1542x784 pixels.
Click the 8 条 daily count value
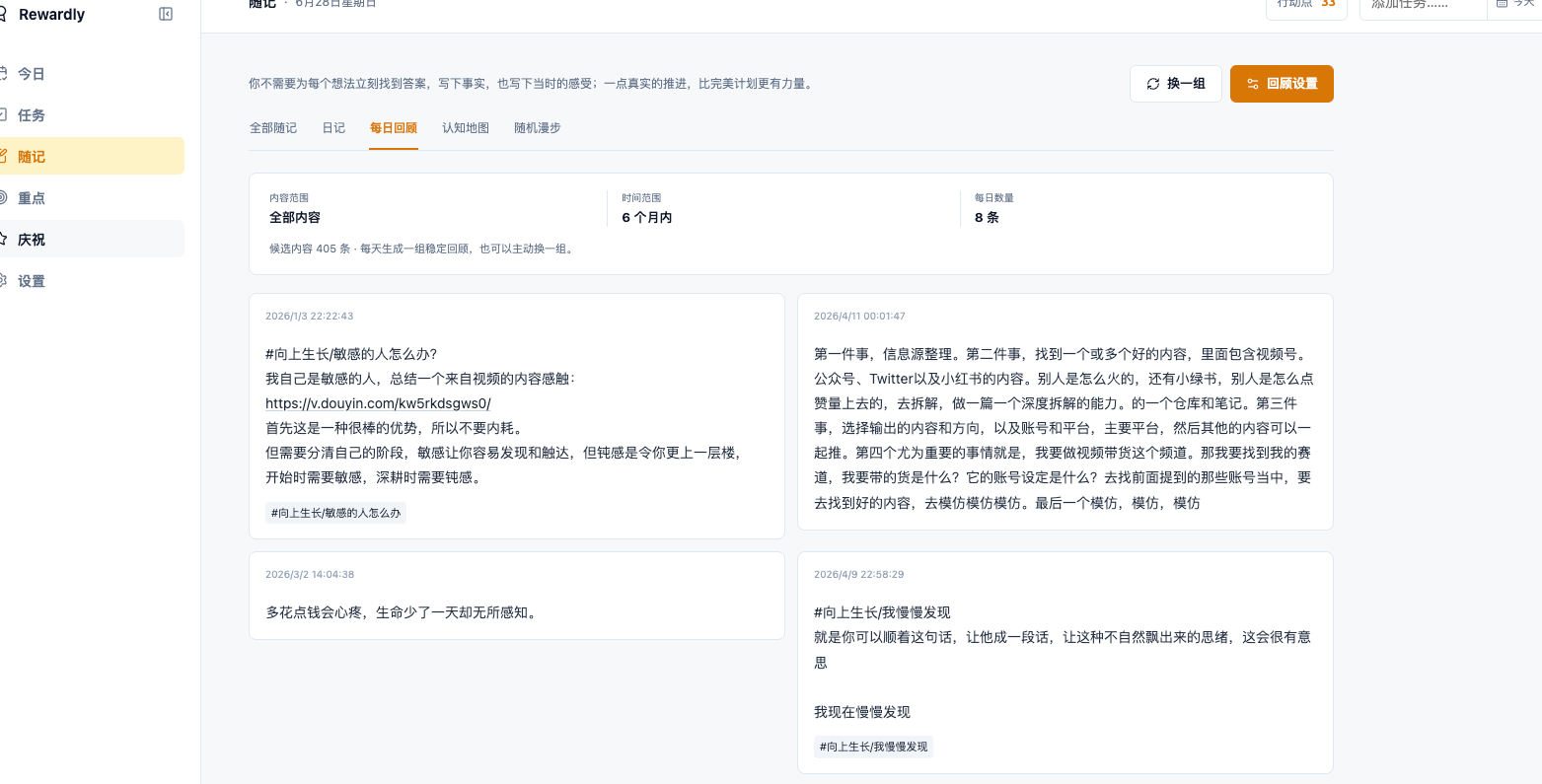click(x=987, y=217)
